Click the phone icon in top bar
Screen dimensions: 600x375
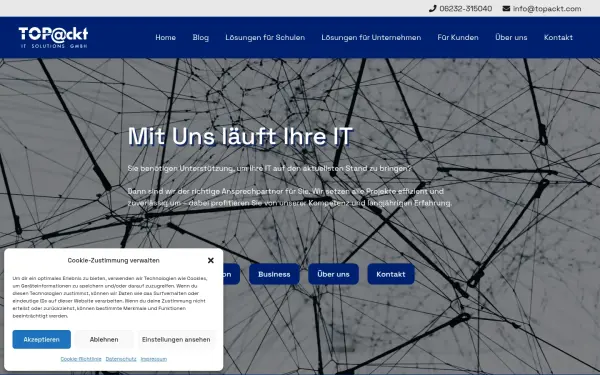click(x=432, y=8)
